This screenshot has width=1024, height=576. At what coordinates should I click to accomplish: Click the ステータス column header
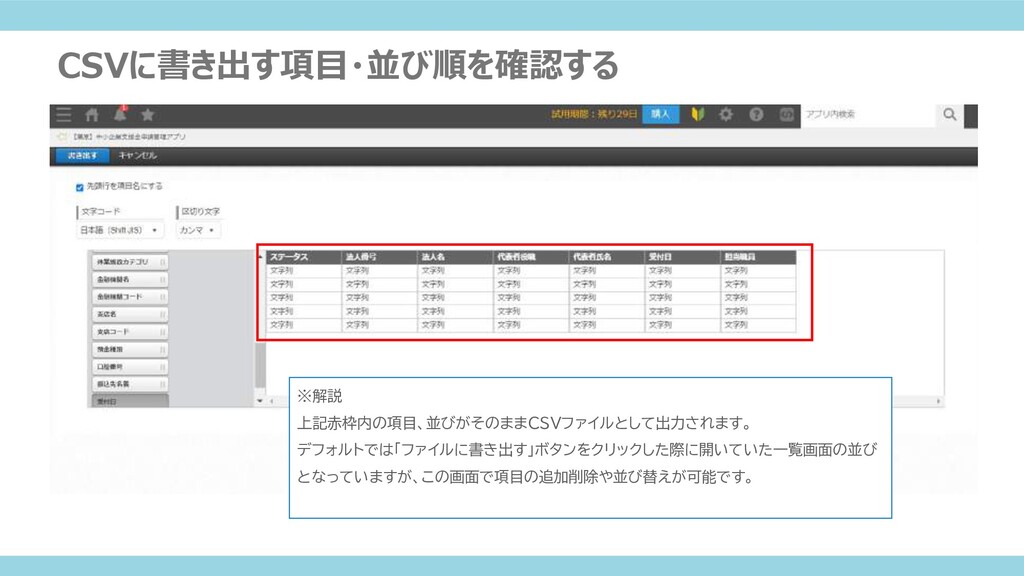pos(304,257)
